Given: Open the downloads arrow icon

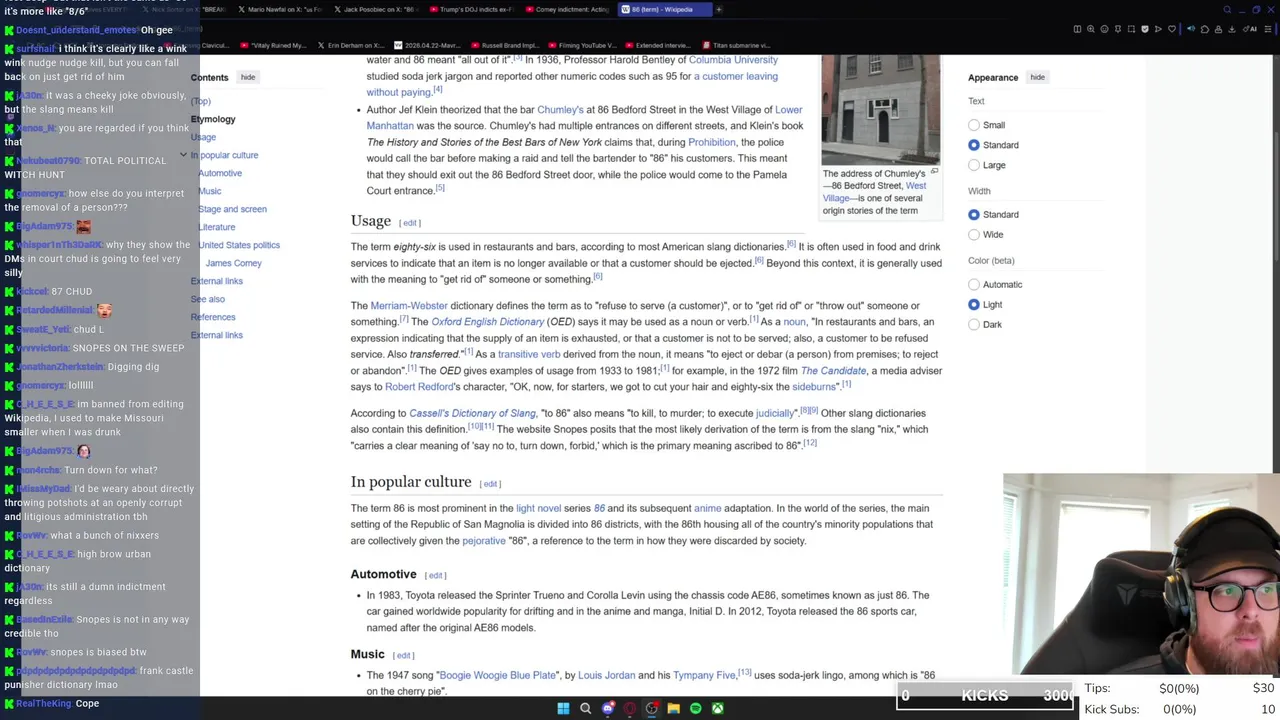Looking at the screenshot, I should click(x=1231, y=29).
